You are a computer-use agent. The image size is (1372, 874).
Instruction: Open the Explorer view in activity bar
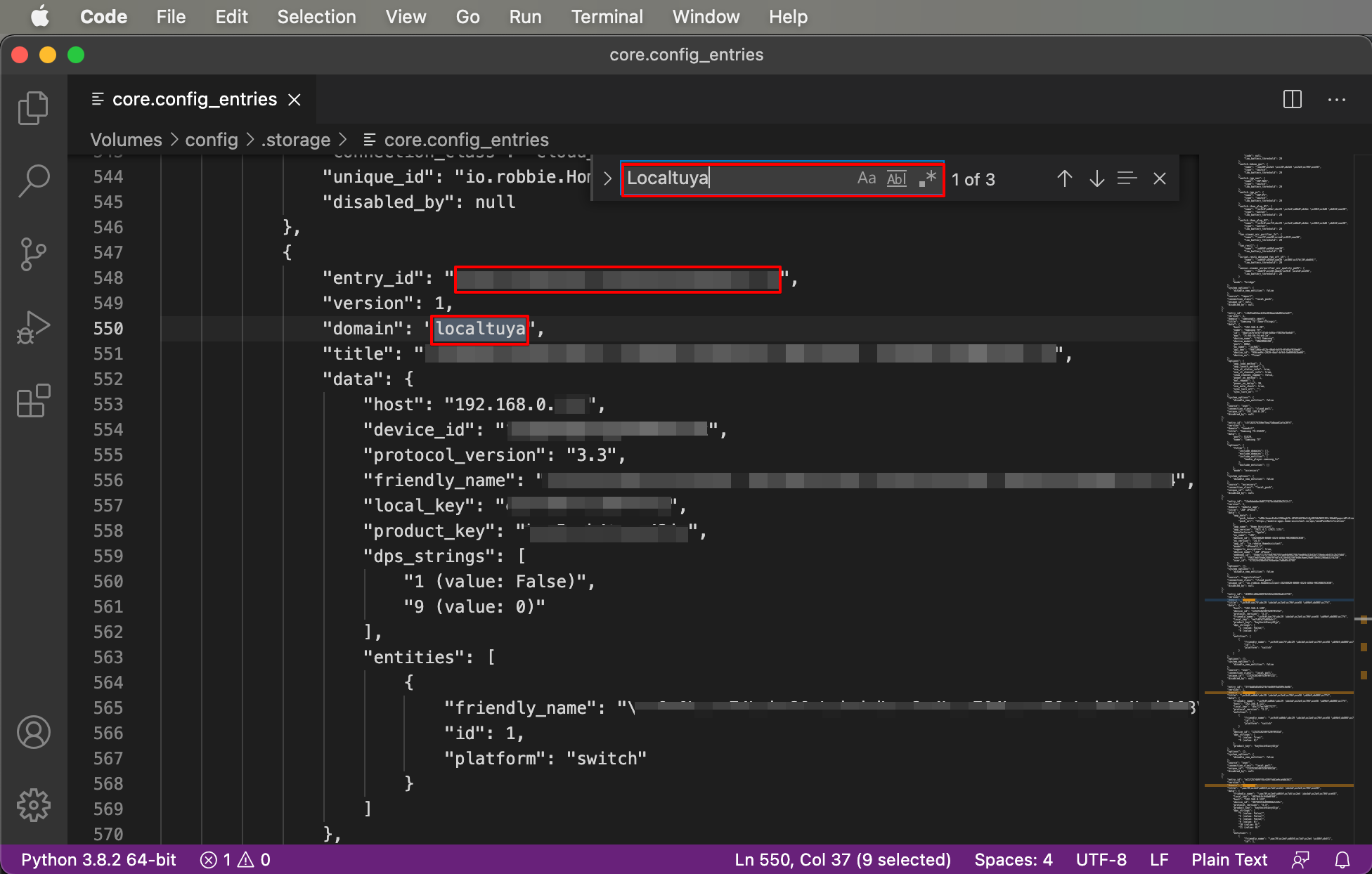tap(33, 107)
